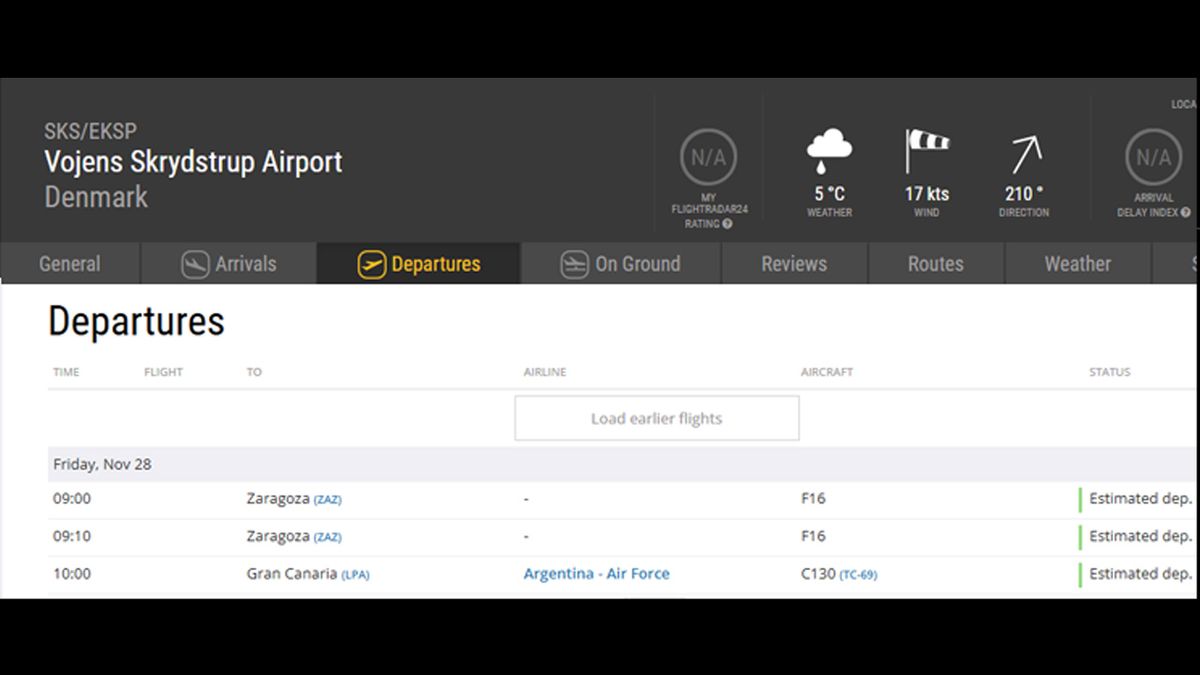The width and height of the screenshot is (1200, 675).
Task: Click ZAZ code on the 09:00 flight
Action: point(327,499)
